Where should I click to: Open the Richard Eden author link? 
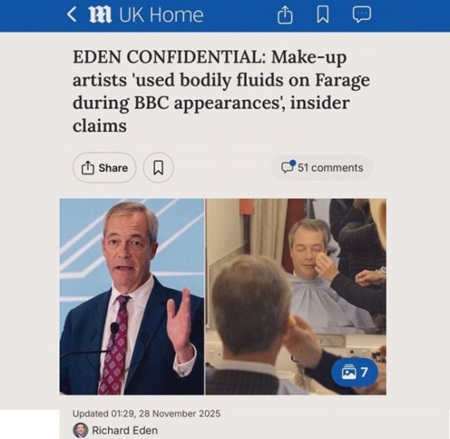[125, 430]
